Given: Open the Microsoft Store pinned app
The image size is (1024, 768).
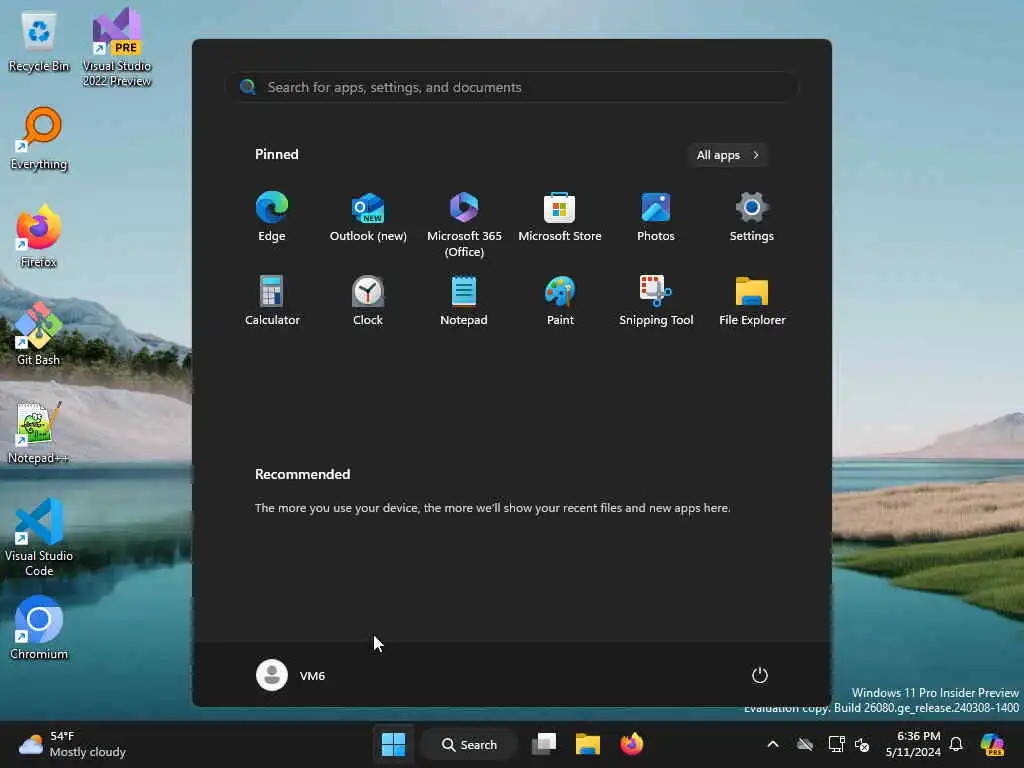Looking at the screenshot, I should (560, 217).
